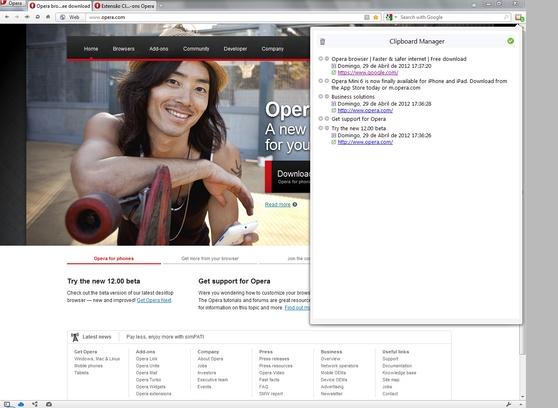Image resolution: width=558 pixels, height=408 pixels.
Task: Click first round button of 'Try the new' entry
Action: tap(321, 128)
